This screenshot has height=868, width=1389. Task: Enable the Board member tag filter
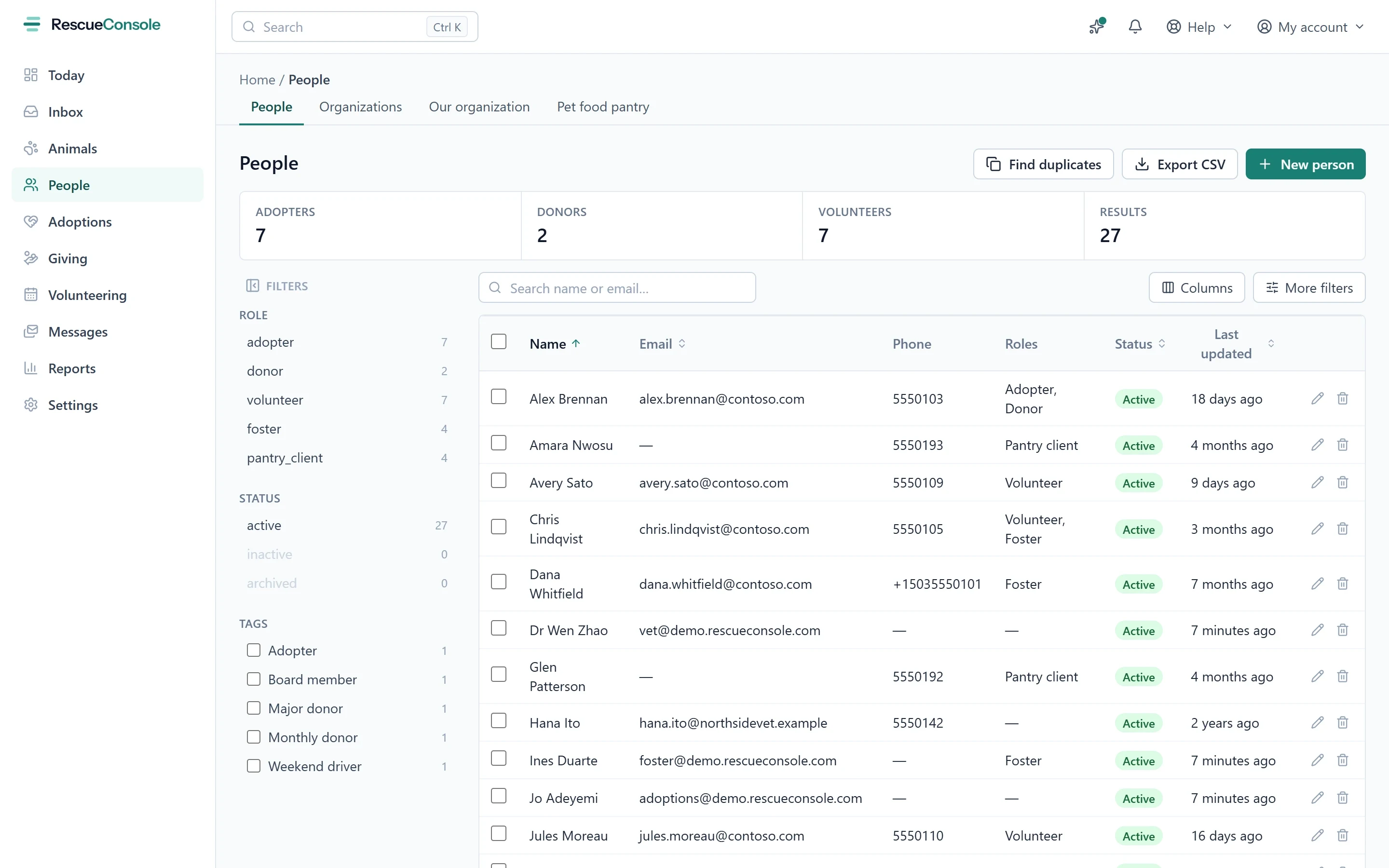[x=254, y=679]
